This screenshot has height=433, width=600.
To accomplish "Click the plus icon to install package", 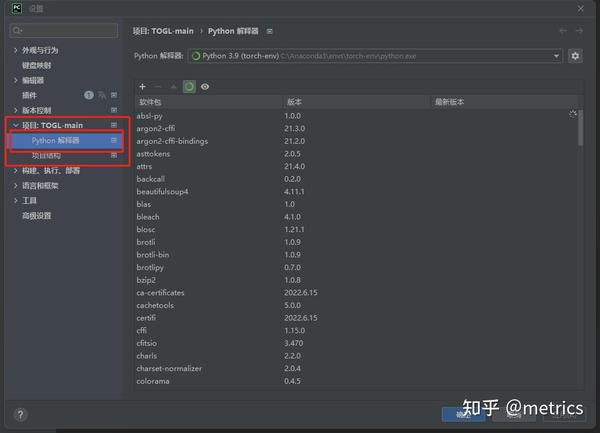I will pos(142,87).
